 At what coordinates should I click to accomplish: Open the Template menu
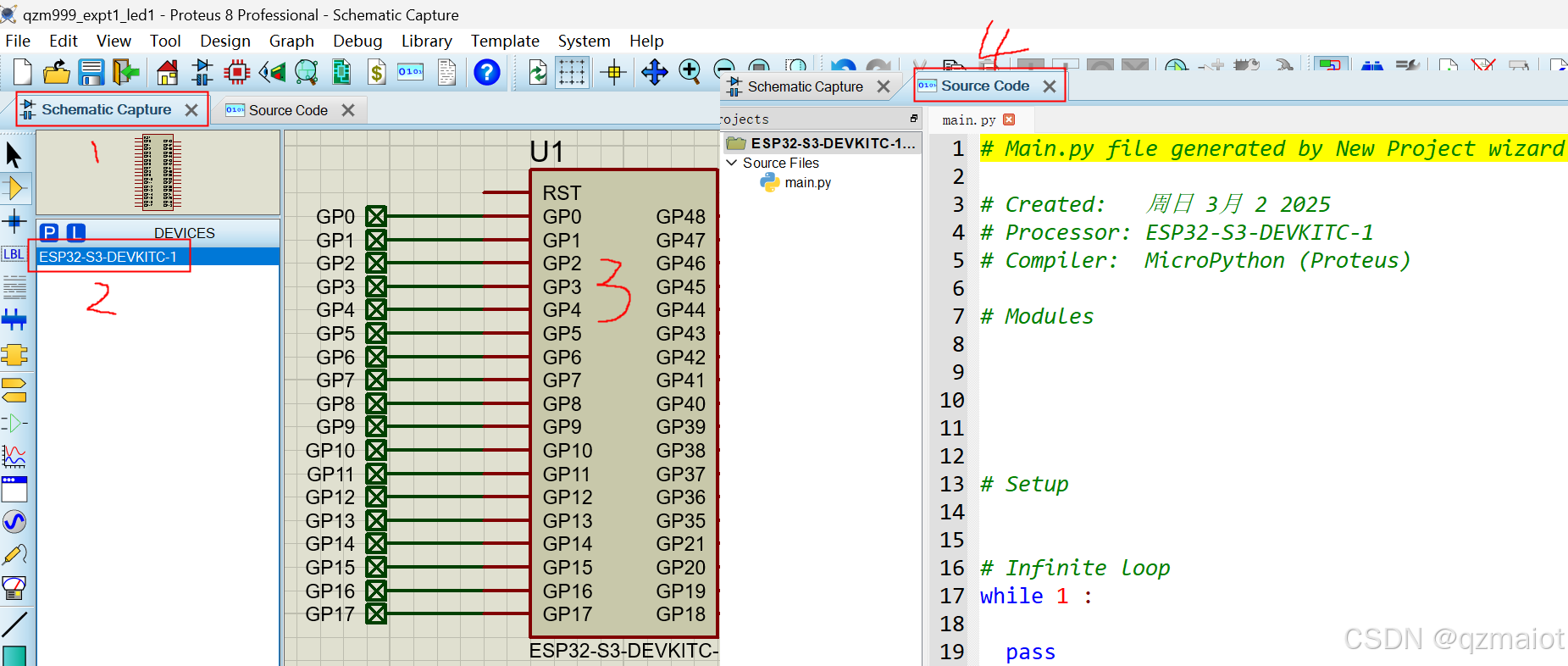coord(505,41)
